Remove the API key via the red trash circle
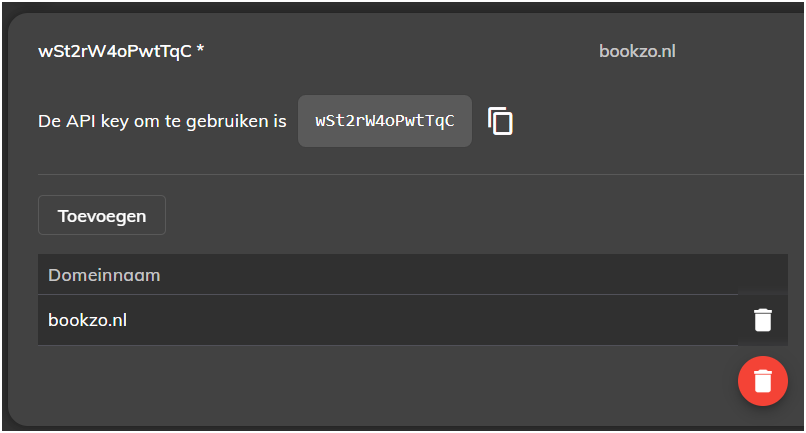Image resolution: width=806 pixels, height=433 pixels. point(763,381)
